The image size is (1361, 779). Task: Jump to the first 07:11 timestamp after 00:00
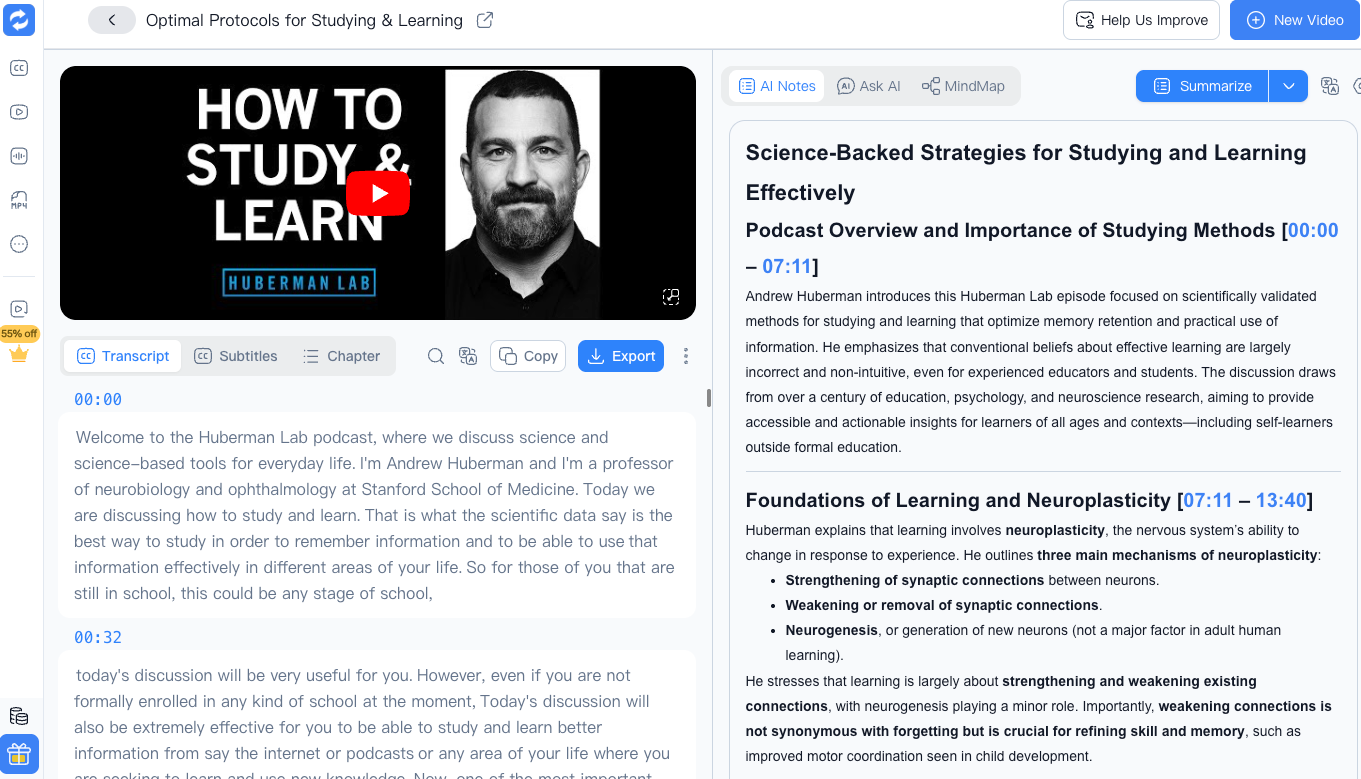tap(787, 266)
